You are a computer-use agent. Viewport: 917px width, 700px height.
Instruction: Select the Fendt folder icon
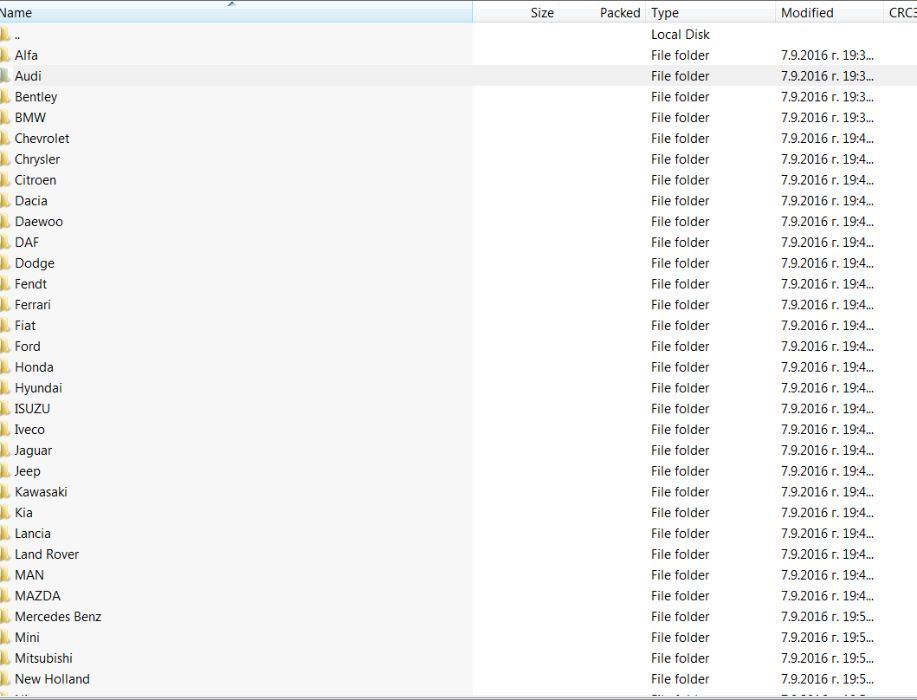(5, 284)
